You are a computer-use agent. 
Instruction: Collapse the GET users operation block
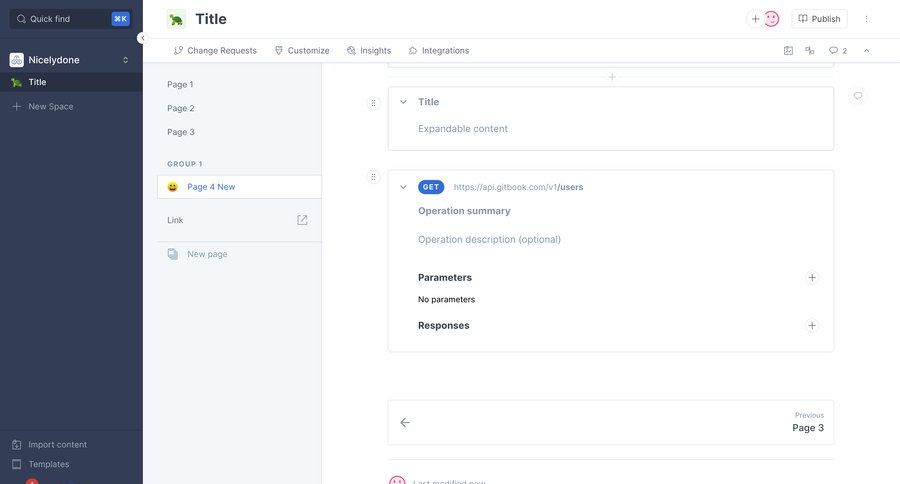pos(403,187)
